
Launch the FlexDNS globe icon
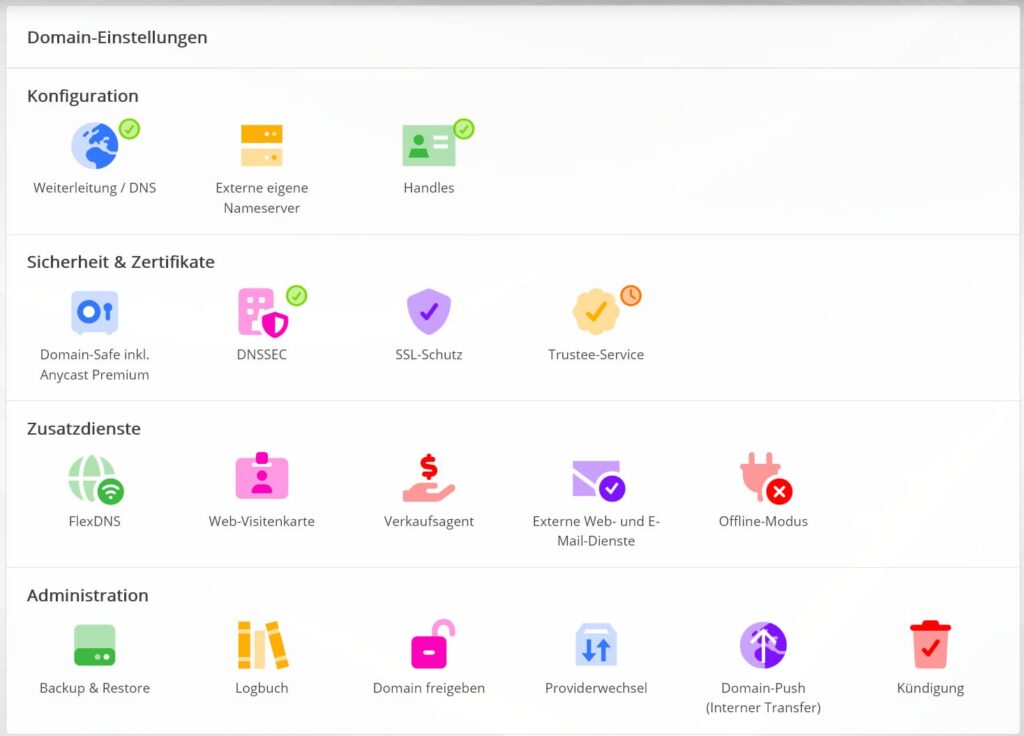click(x=95, y=479)
